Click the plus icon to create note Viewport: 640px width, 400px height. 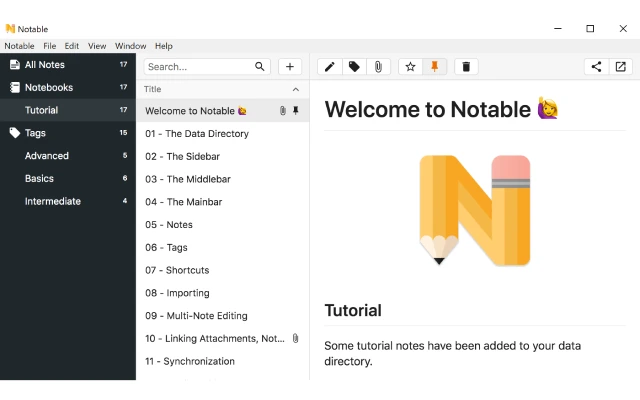click(x=290, y=67)
